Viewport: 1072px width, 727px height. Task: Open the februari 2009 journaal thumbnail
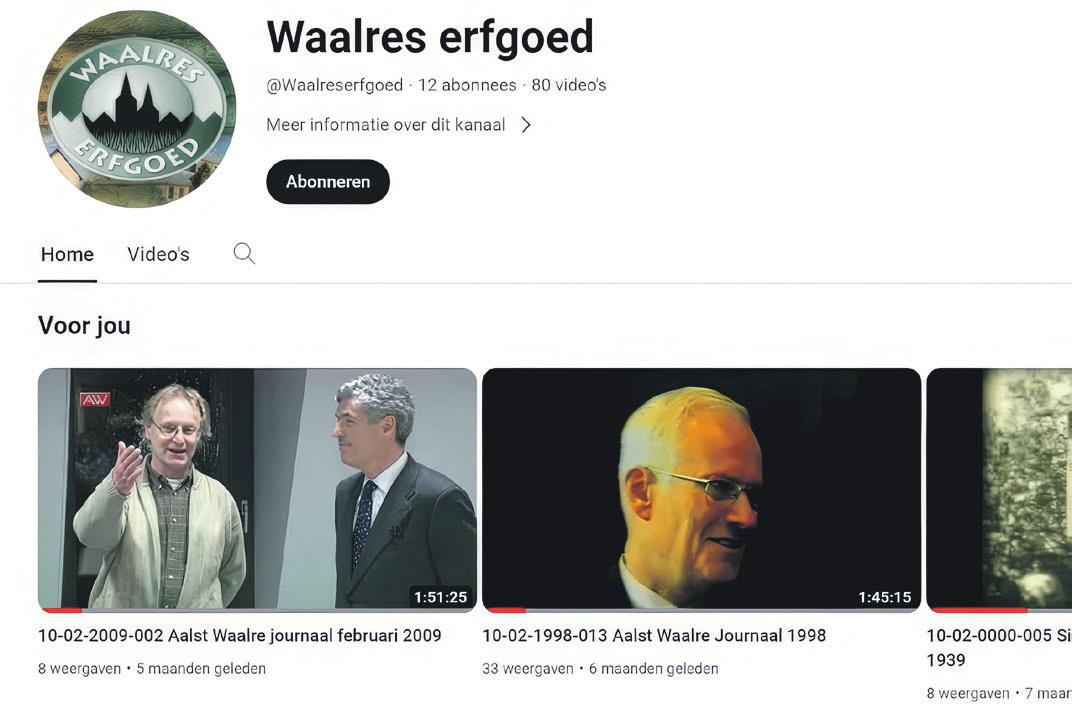point(257,489)
